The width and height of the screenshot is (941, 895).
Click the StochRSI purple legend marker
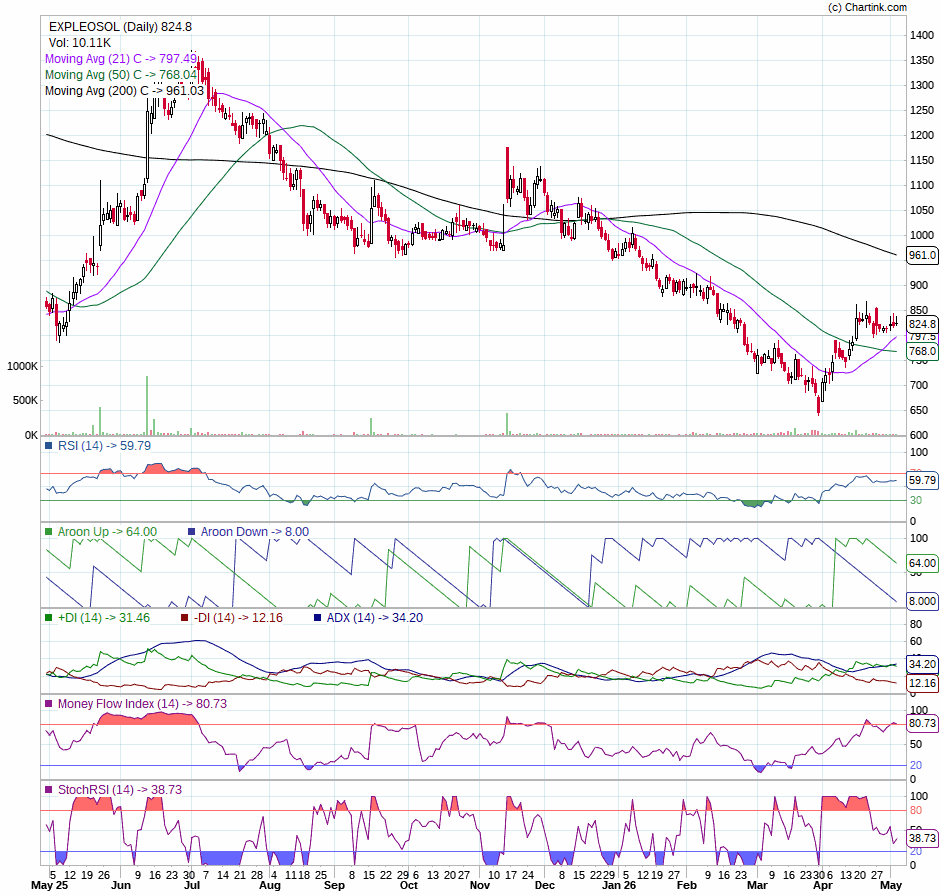tap(49, 789)
